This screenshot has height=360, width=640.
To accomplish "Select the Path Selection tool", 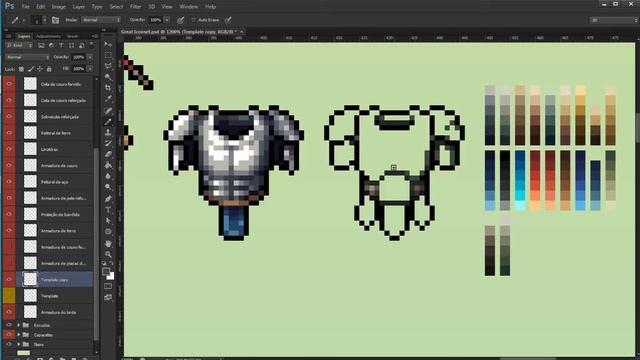I will (108, 221).
